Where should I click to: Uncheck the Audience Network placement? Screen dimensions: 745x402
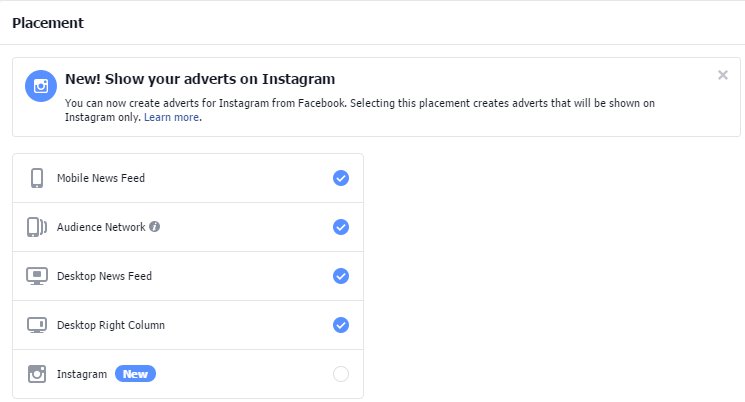click(340, 227)
